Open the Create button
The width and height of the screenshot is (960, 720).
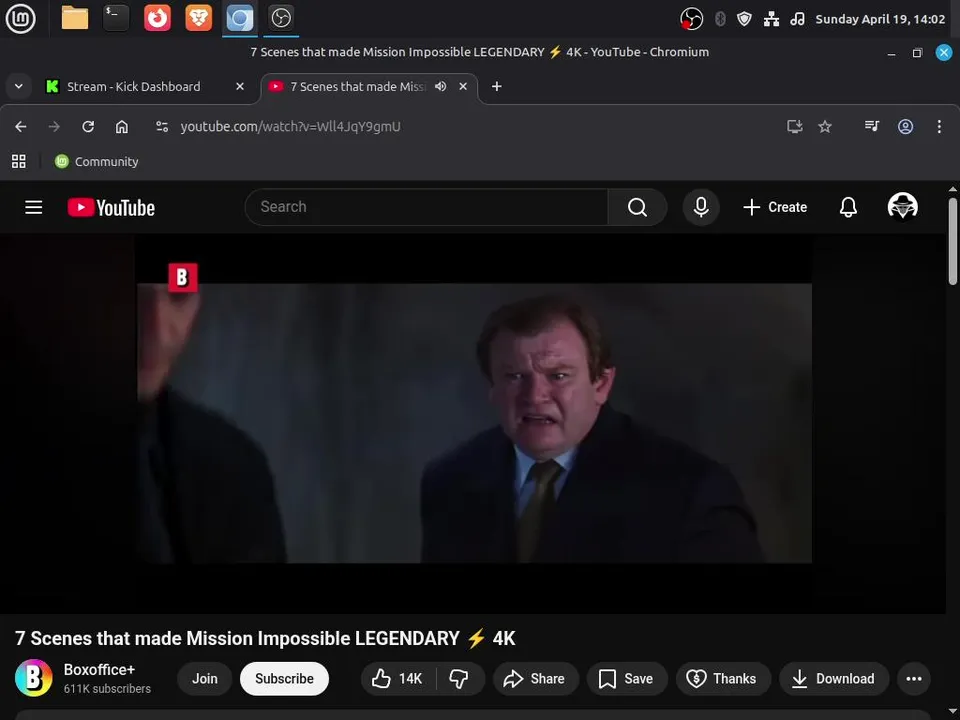(x=775, y=207)
